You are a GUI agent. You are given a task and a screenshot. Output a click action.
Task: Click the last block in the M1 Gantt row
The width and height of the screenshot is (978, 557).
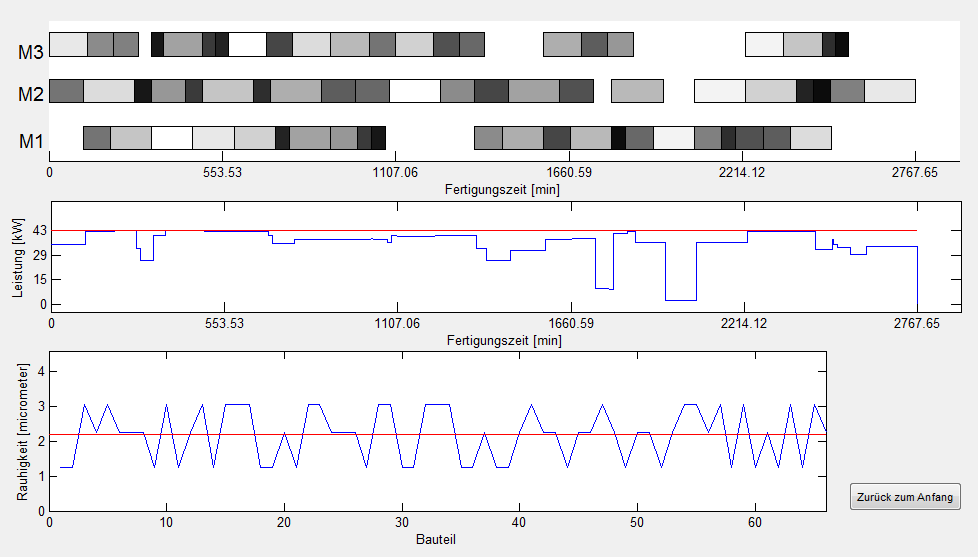(811, 138)
